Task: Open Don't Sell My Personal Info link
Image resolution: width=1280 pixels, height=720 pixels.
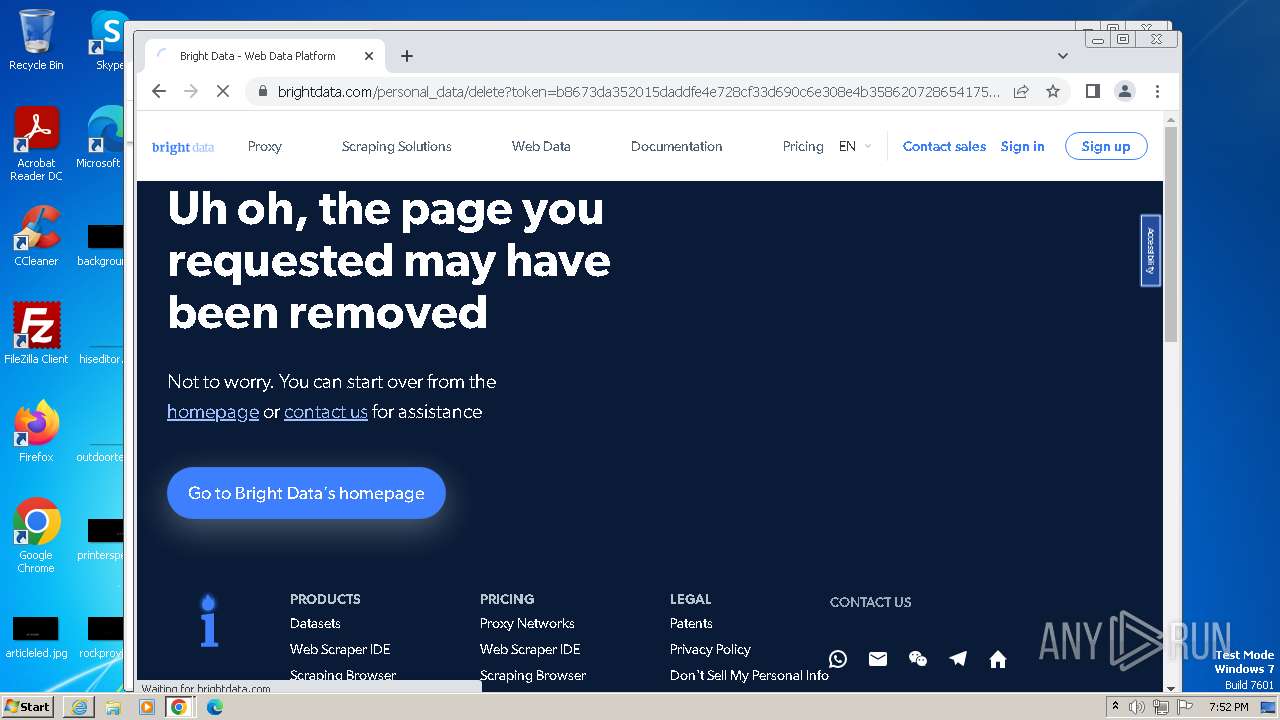Action: [749, 675]
